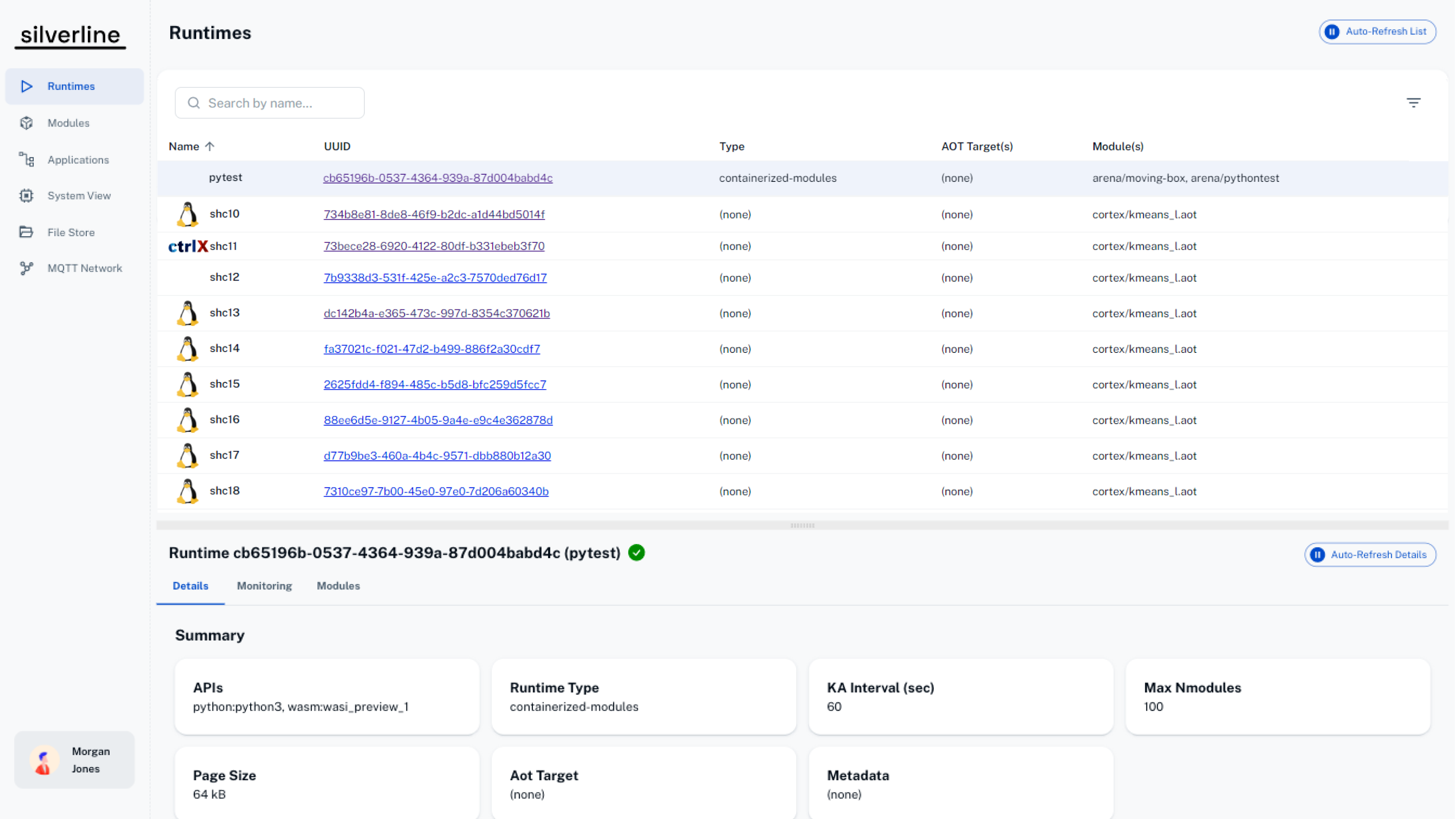Toggle Auto-Refresh Details
The image size is (1456, 819).
click(1369, 554)
